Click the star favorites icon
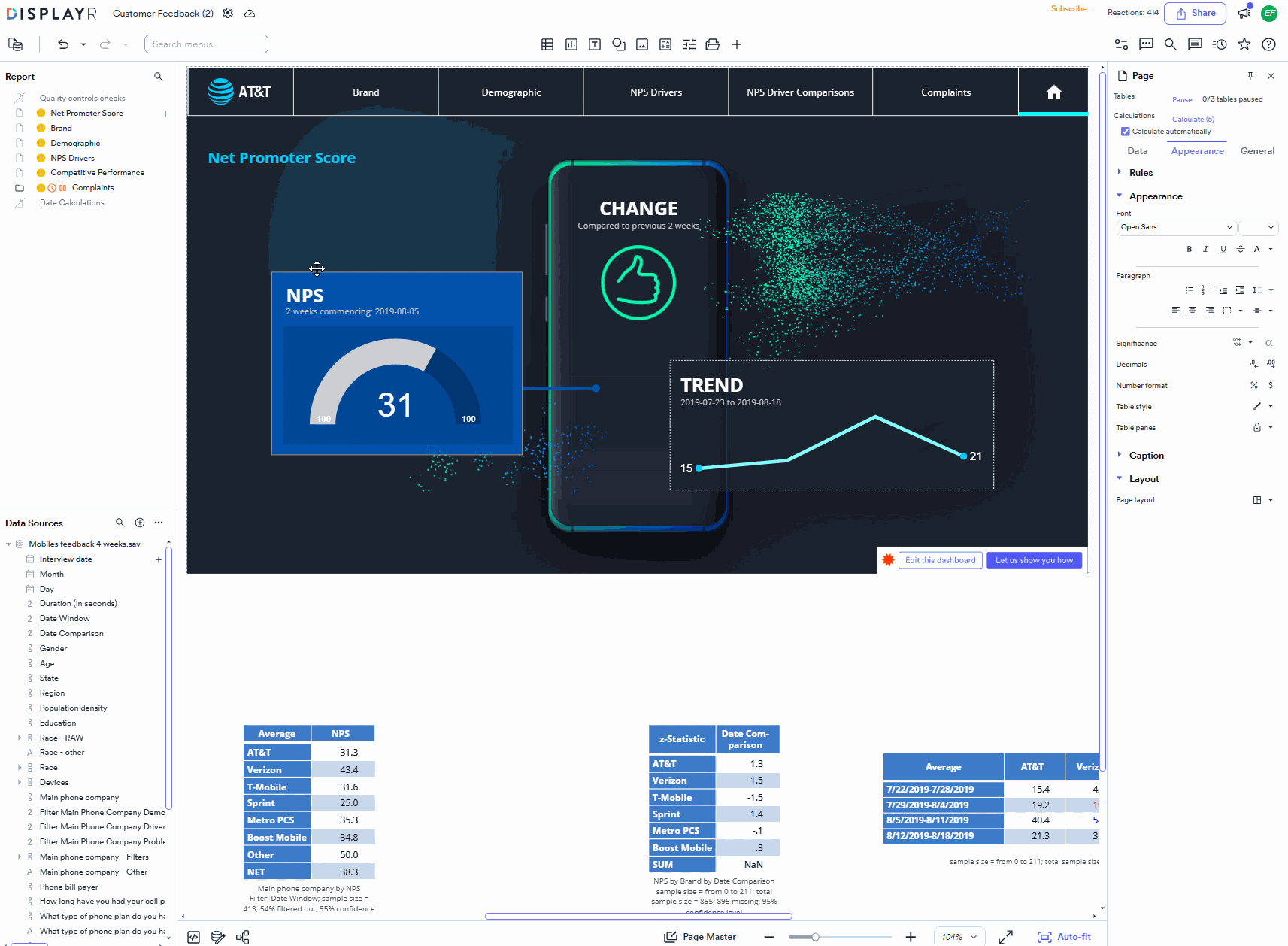Screen dimensions: 1288x946 [x=1244, y=44]
